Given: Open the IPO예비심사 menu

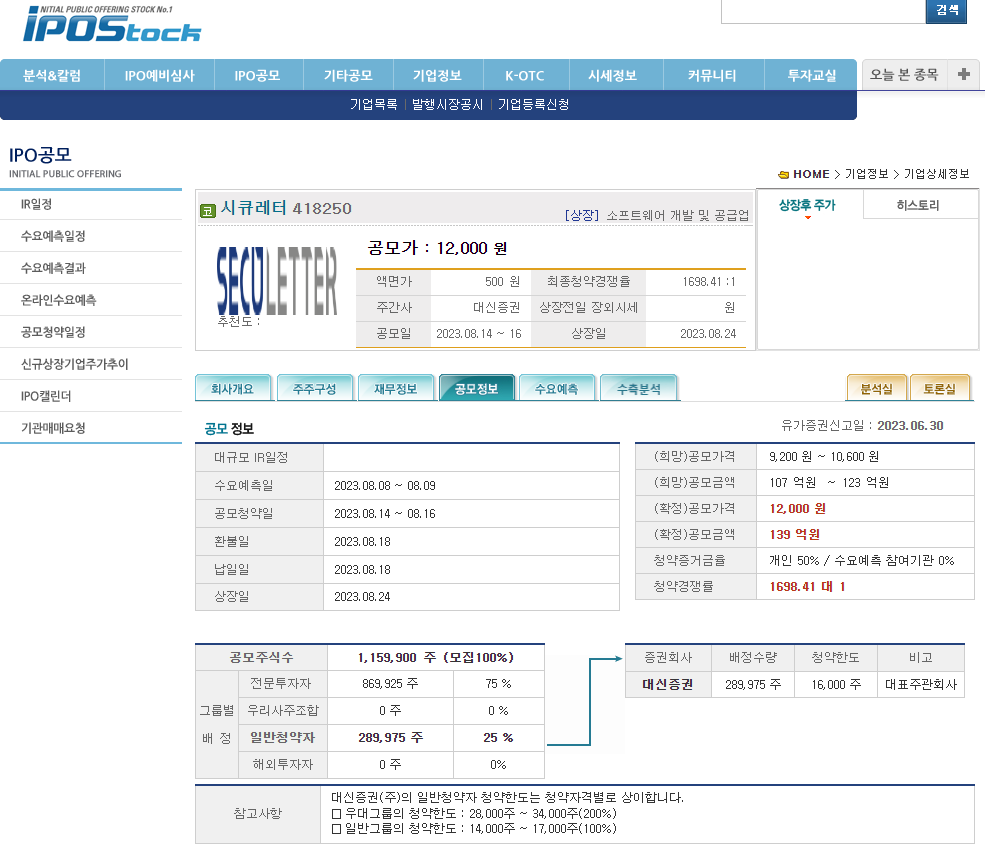Looking at the screenshot, I should click(x=160, y=75).
